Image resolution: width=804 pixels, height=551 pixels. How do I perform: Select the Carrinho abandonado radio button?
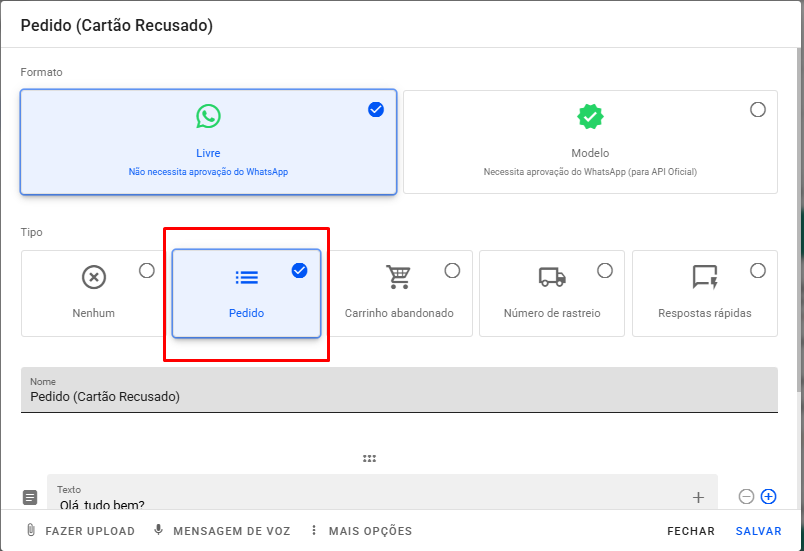click(452, 270)
